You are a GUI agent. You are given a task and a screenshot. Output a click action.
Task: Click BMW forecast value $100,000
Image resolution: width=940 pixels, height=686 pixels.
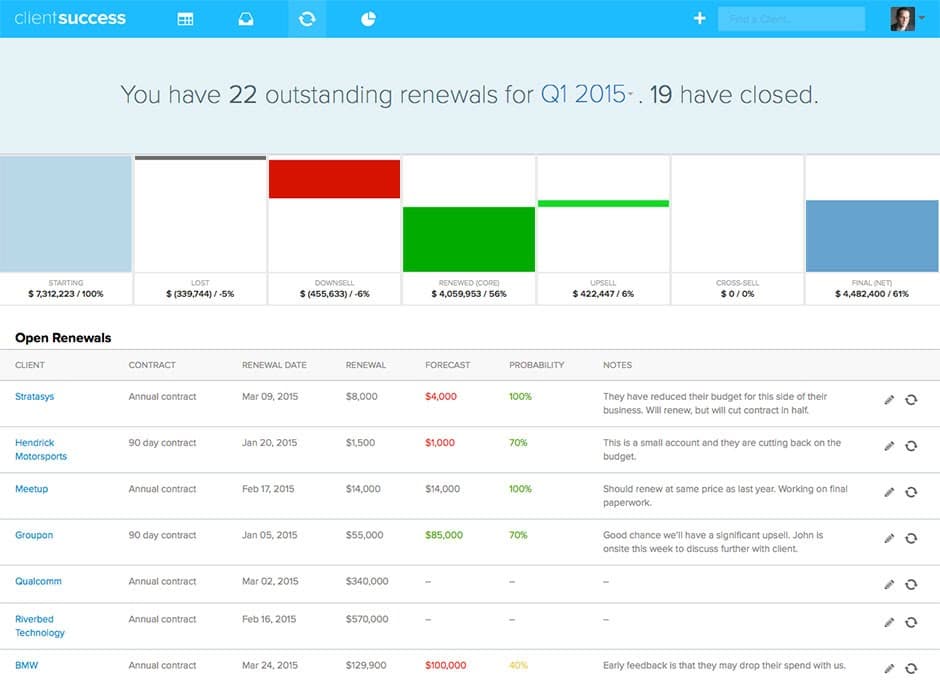[445, 665]
